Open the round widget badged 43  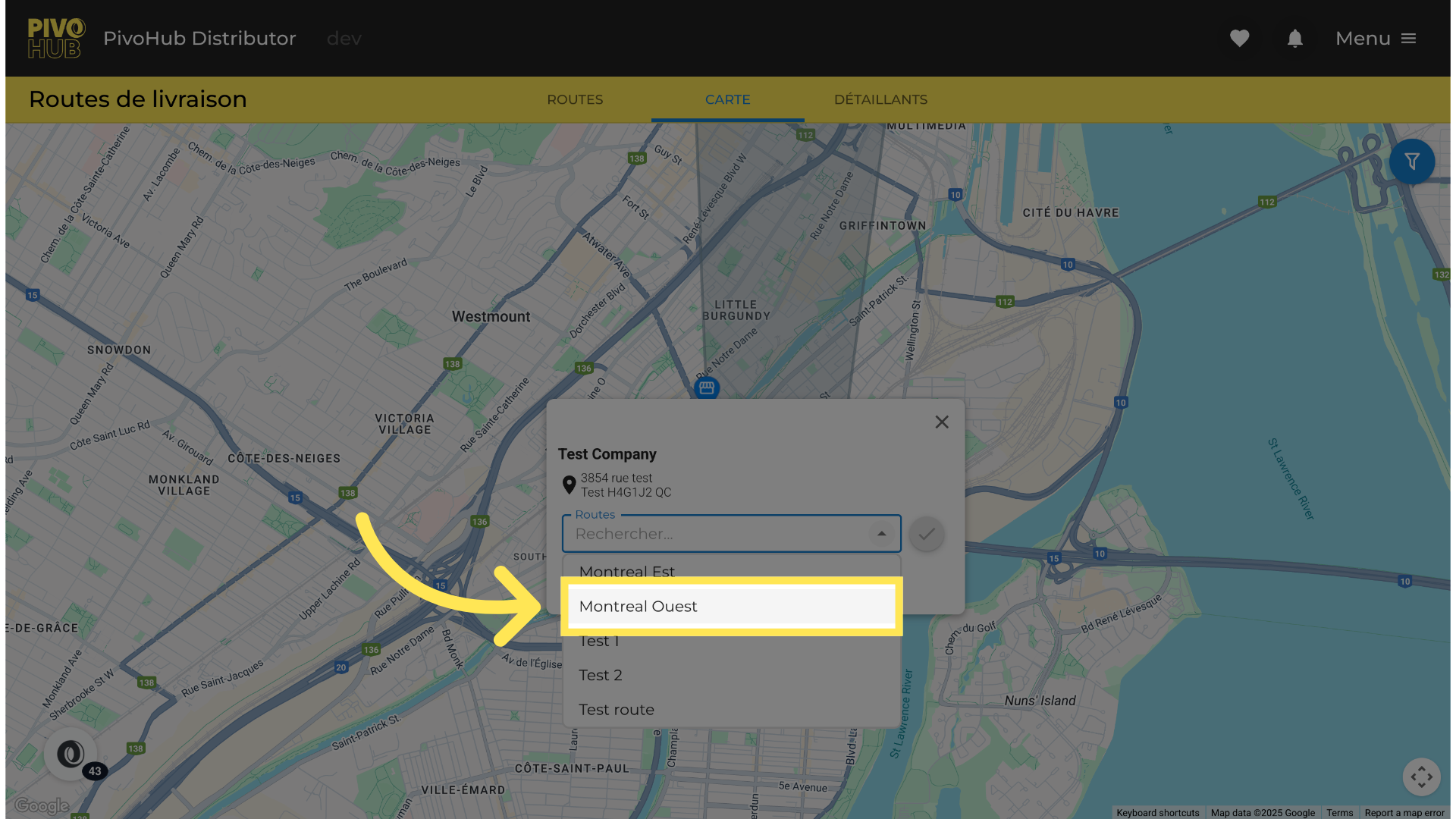(71, 754)
